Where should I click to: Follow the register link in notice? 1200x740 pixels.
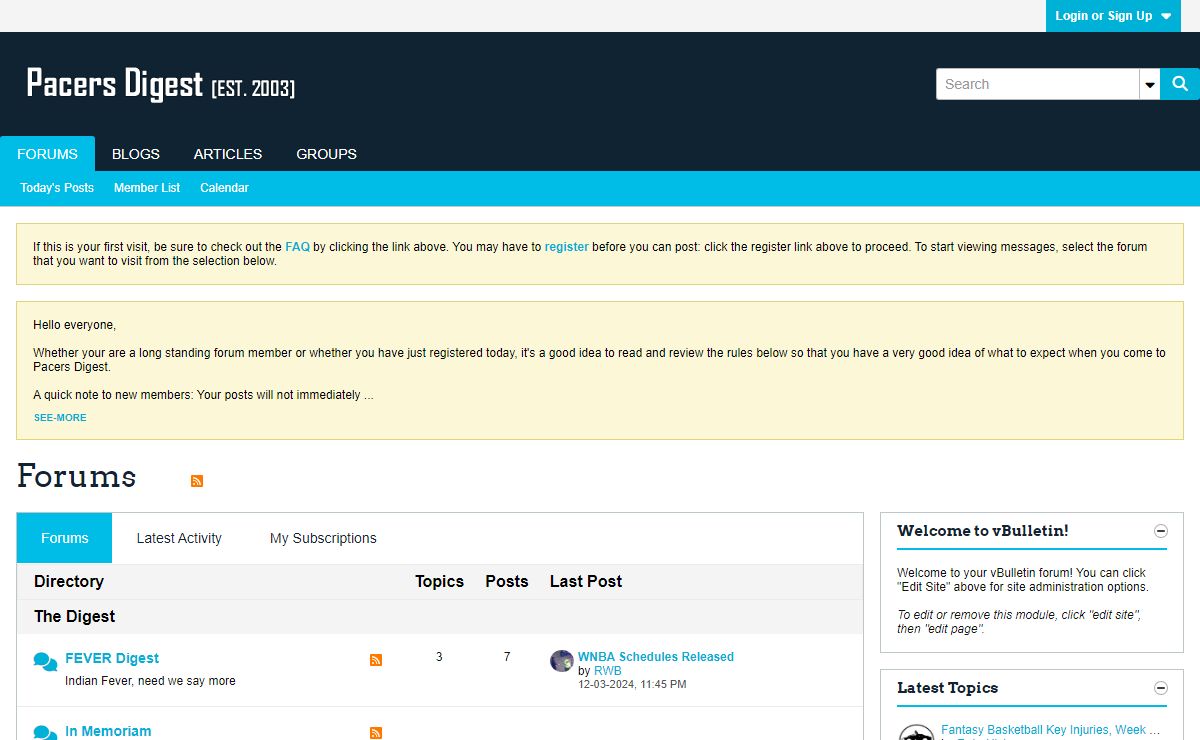(566, 247)
